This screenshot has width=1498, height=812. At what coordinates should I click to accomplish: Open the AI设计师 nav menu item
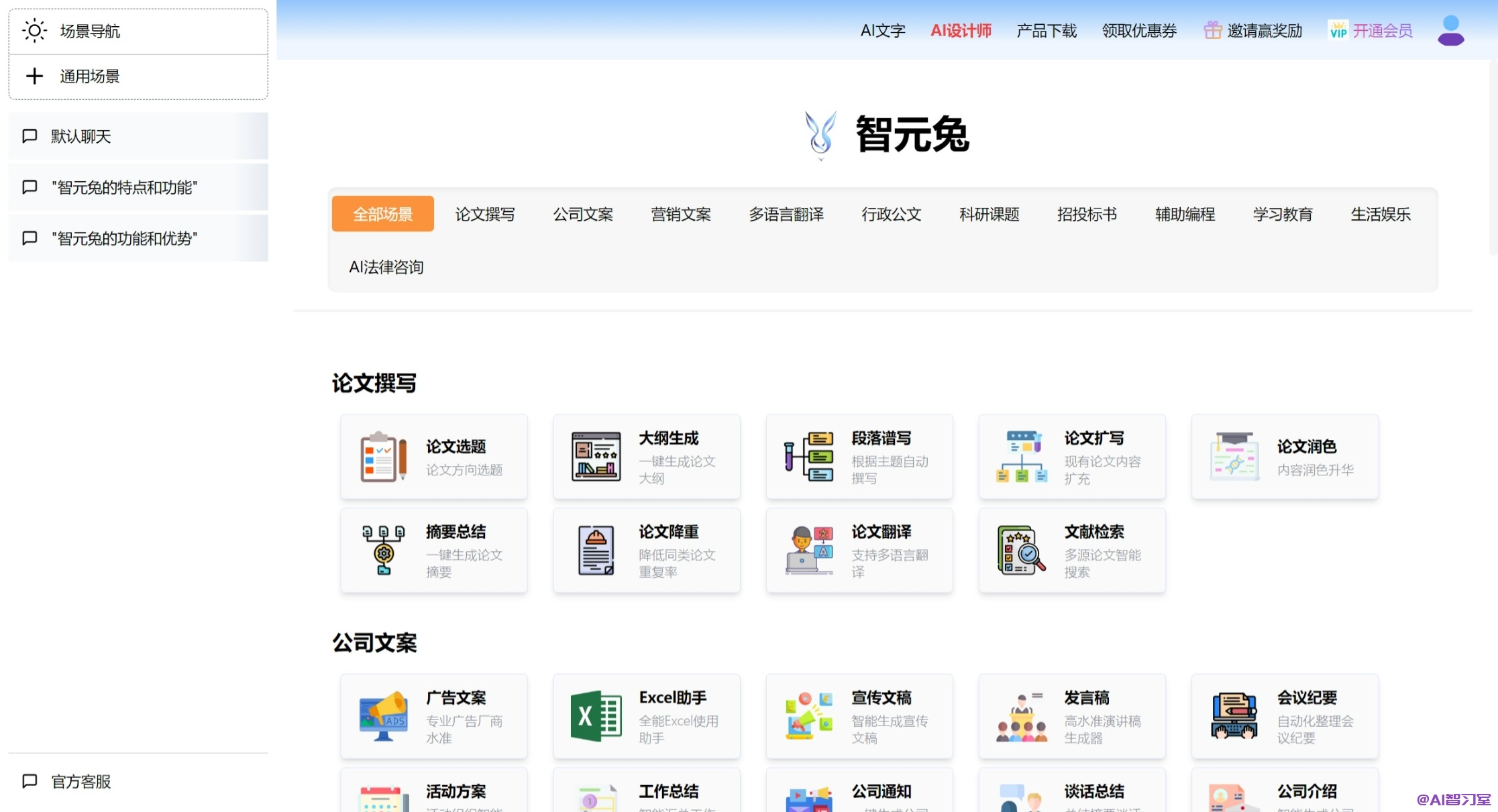point(961,31)
